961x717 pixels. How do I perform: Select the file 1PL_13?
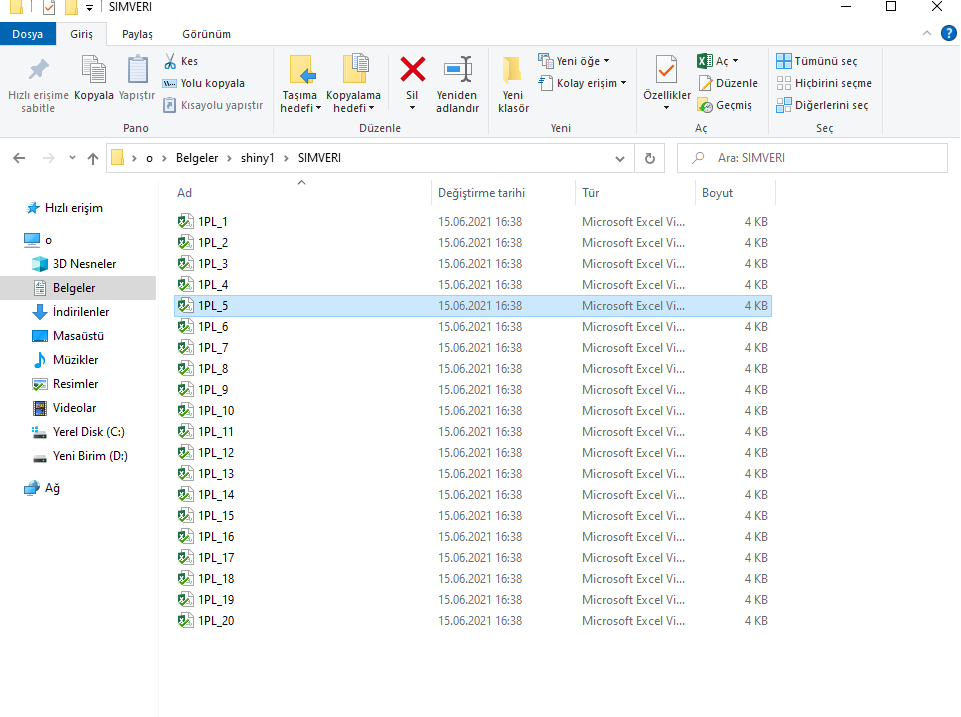473,474
